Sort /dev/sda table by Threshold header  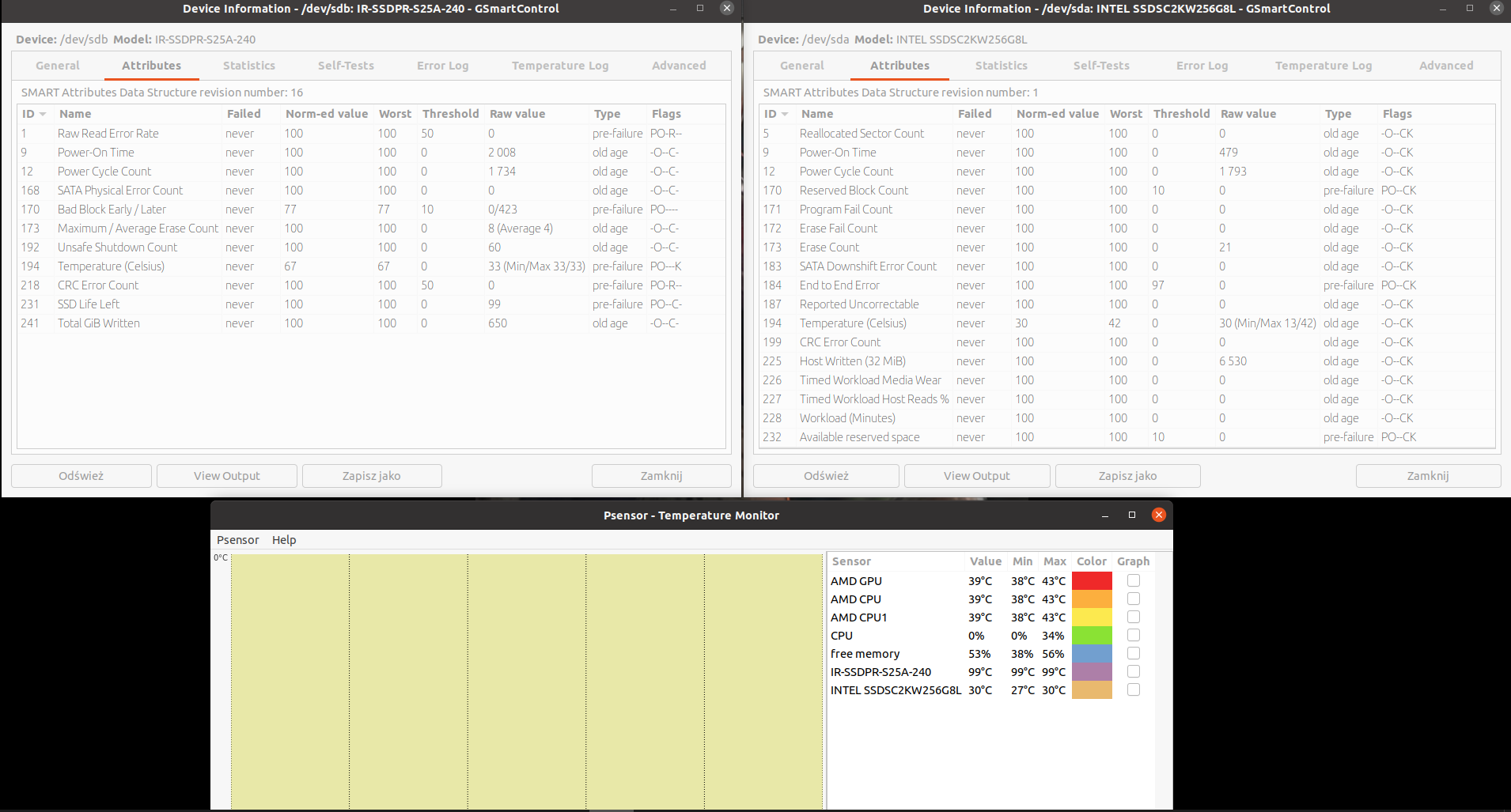coord(1182,114)
